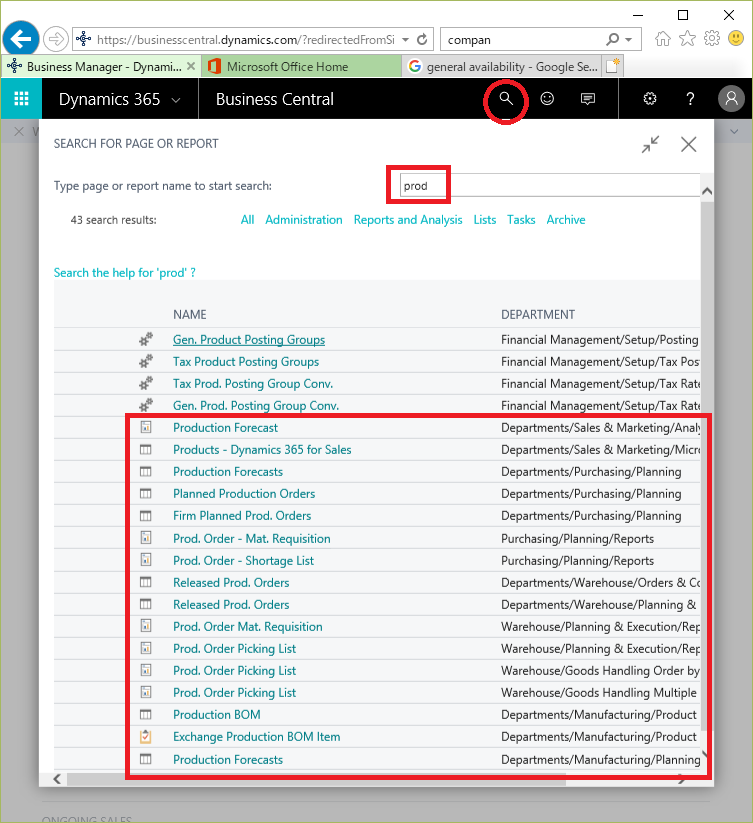Viewport: 753px width, 823px height.
Task: Filter results by Lists
Action: point(484,219)
